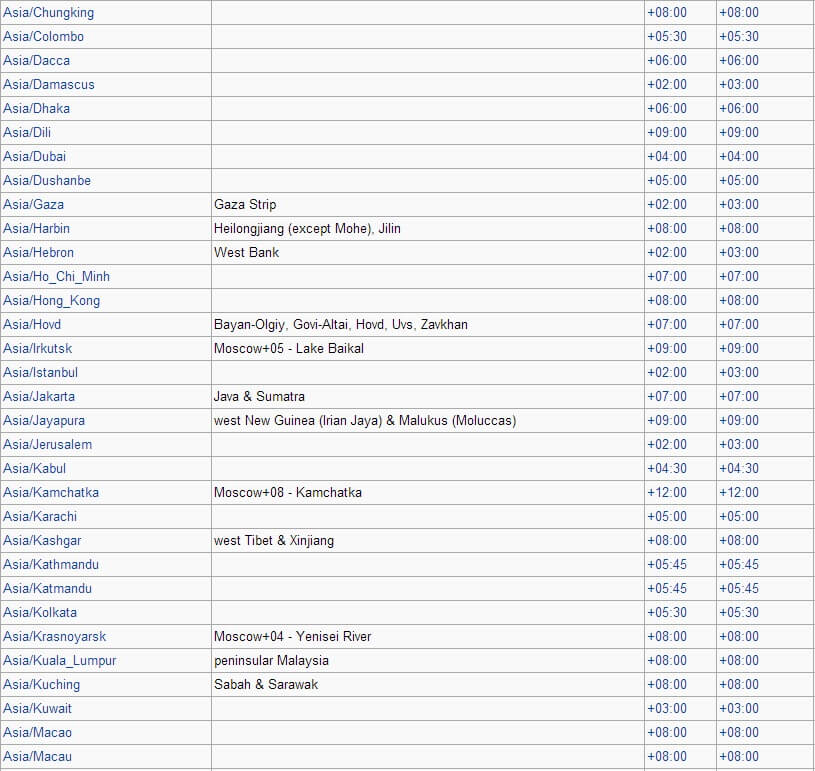815x771 pixels.
Task: Click +07:00 standard offset for Hovd
Action: [x=667, y=324]
